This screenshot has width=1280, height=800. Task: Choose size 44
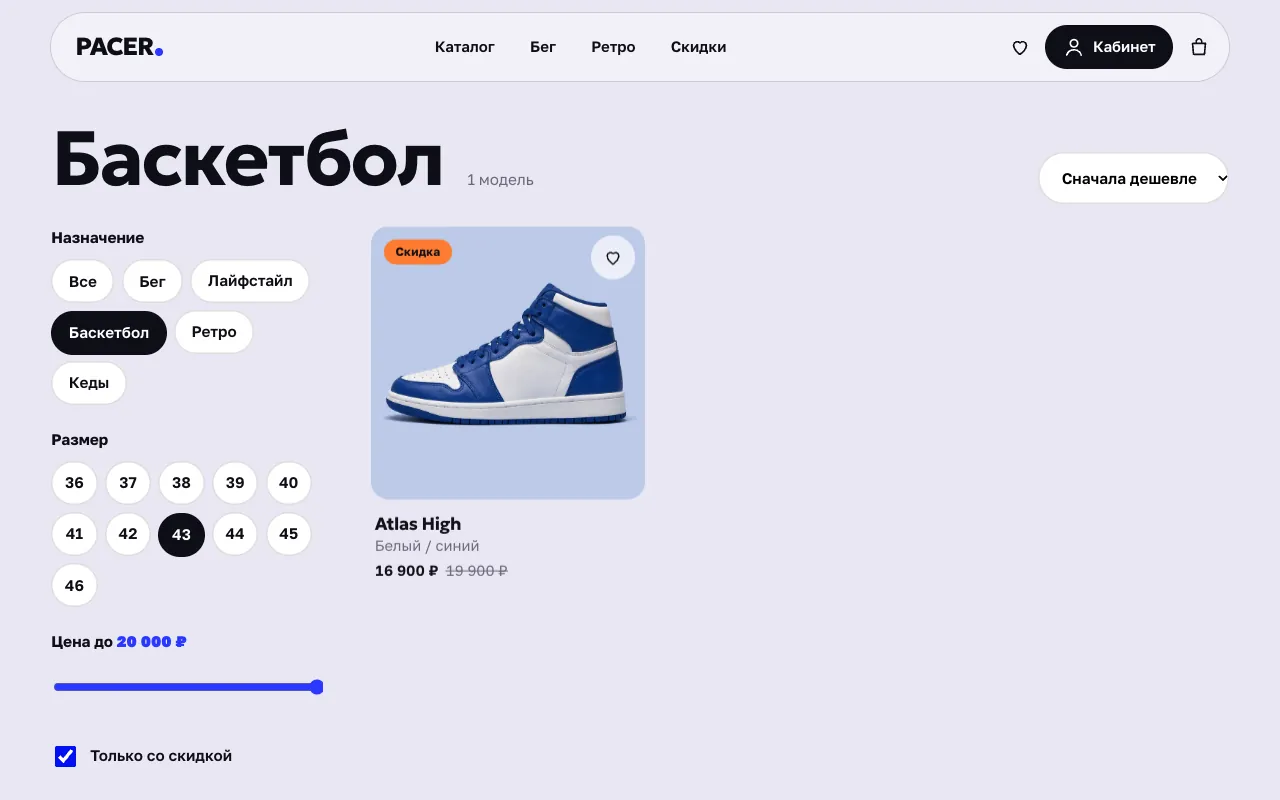235,534
